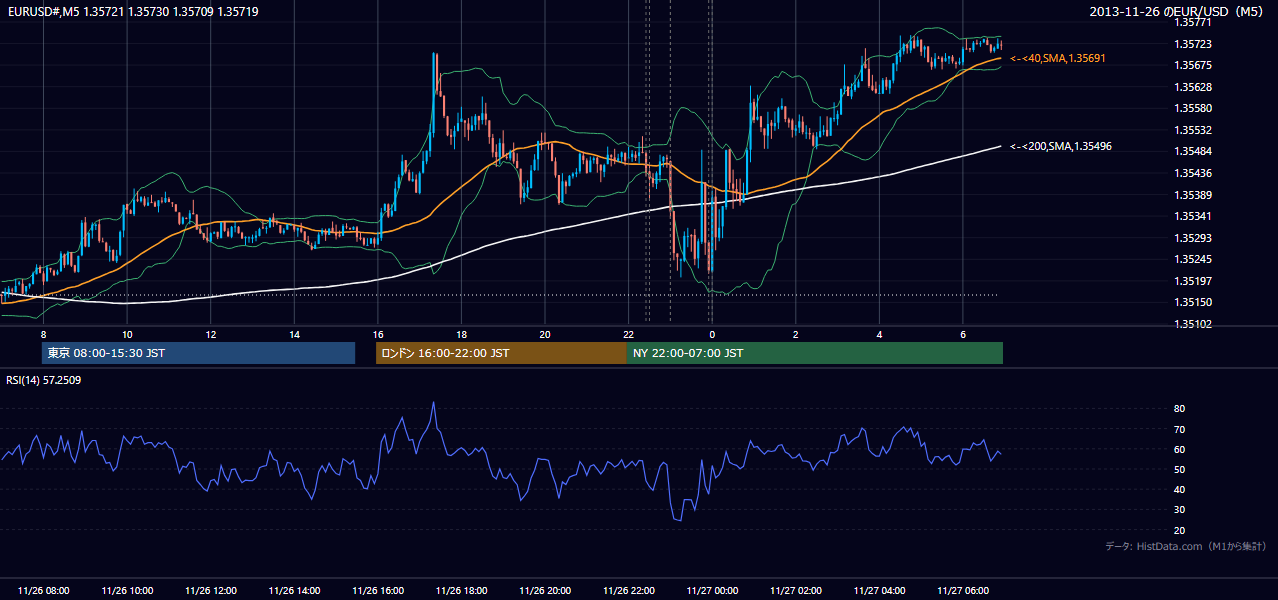Click hour label 10 under price chart
1278x600 pixels.
[x=127, y=334]
